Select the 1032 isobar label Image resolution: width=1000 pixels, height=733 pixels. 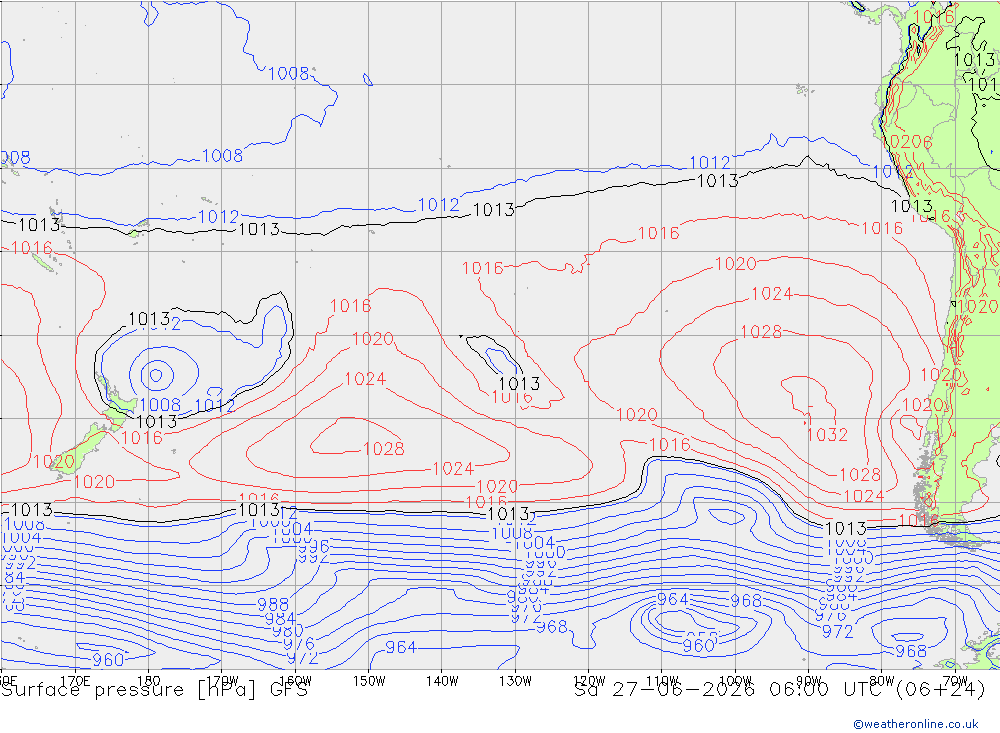827,435
